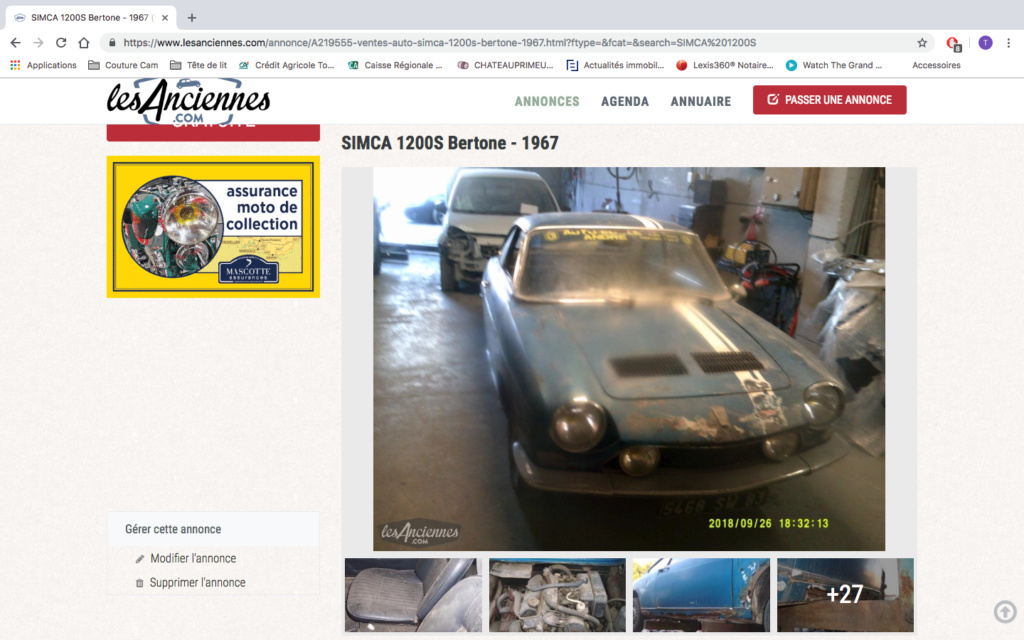Open the CHATEAUPRIMEU bookmark

click(505, 65)
